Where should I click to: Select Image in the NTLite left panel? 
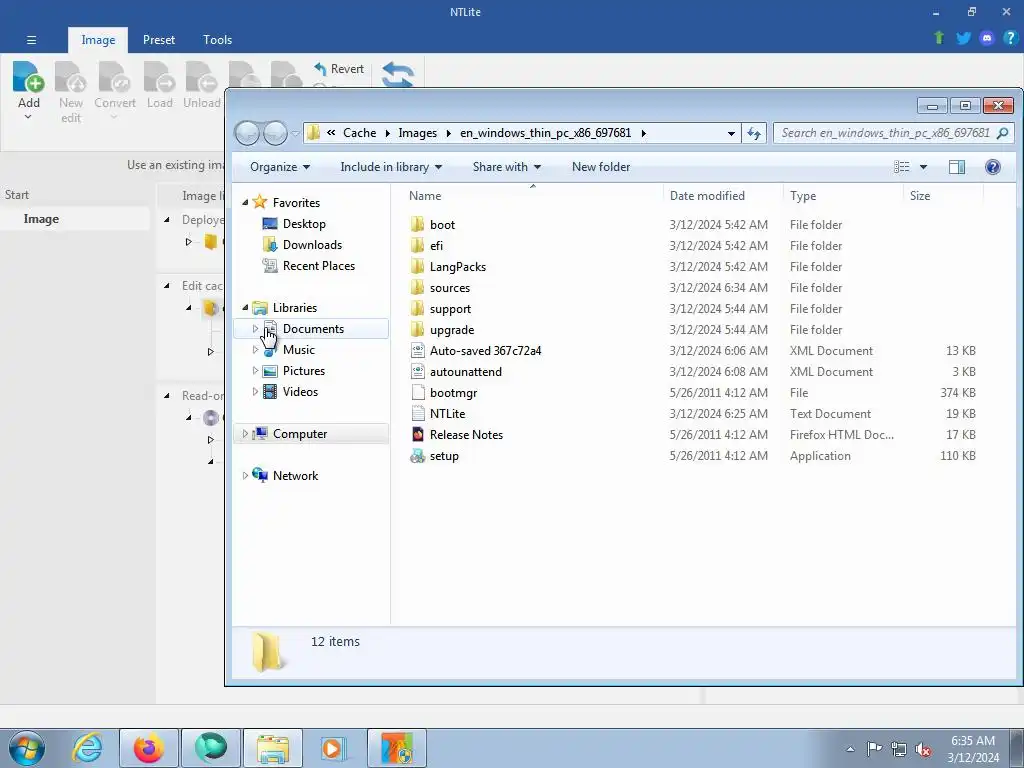pos(41,219)
